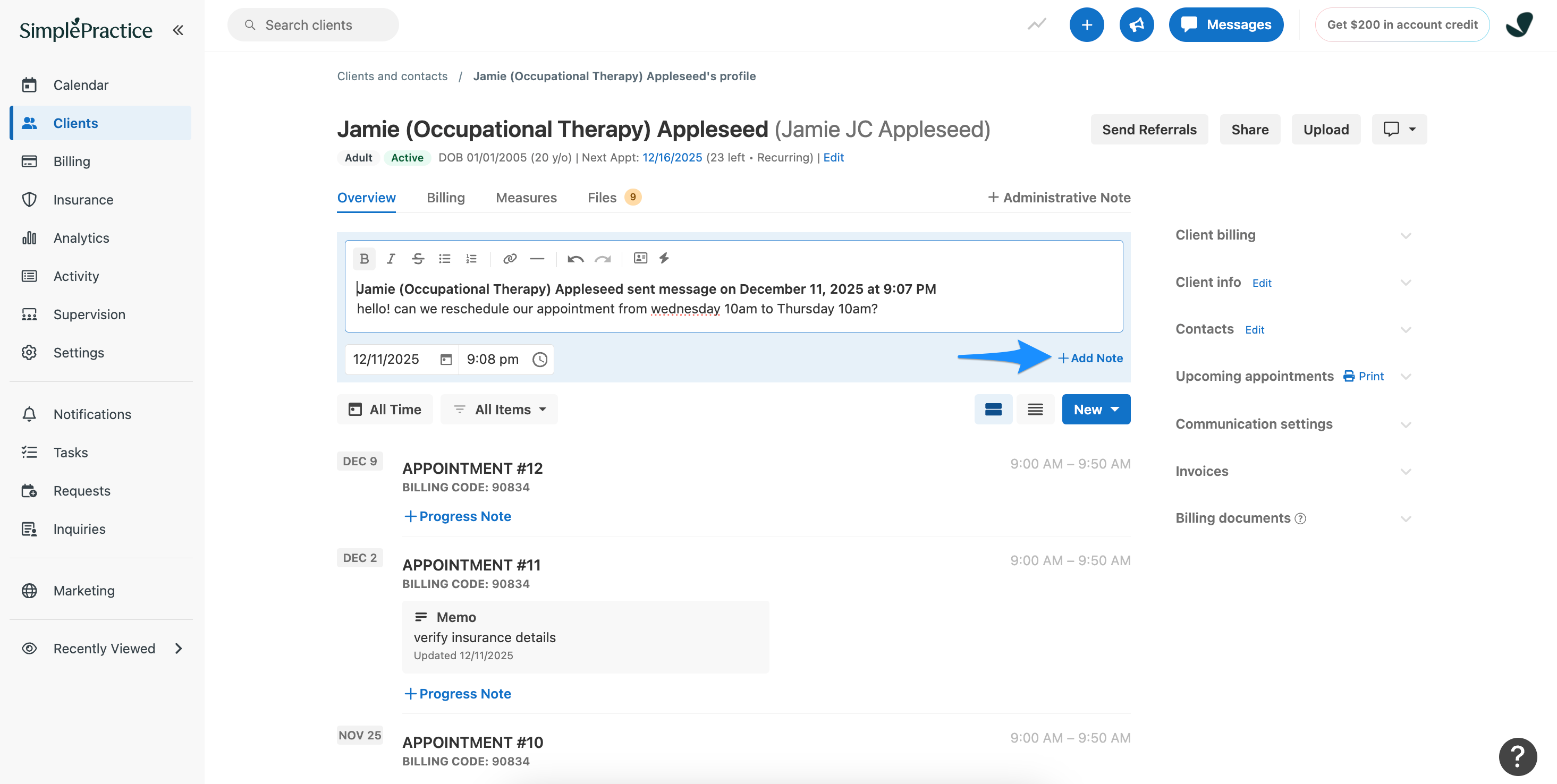Collapse the sidebar with double-chevron icon
The width and height of the screenshot is (1557, 784).
177,30
